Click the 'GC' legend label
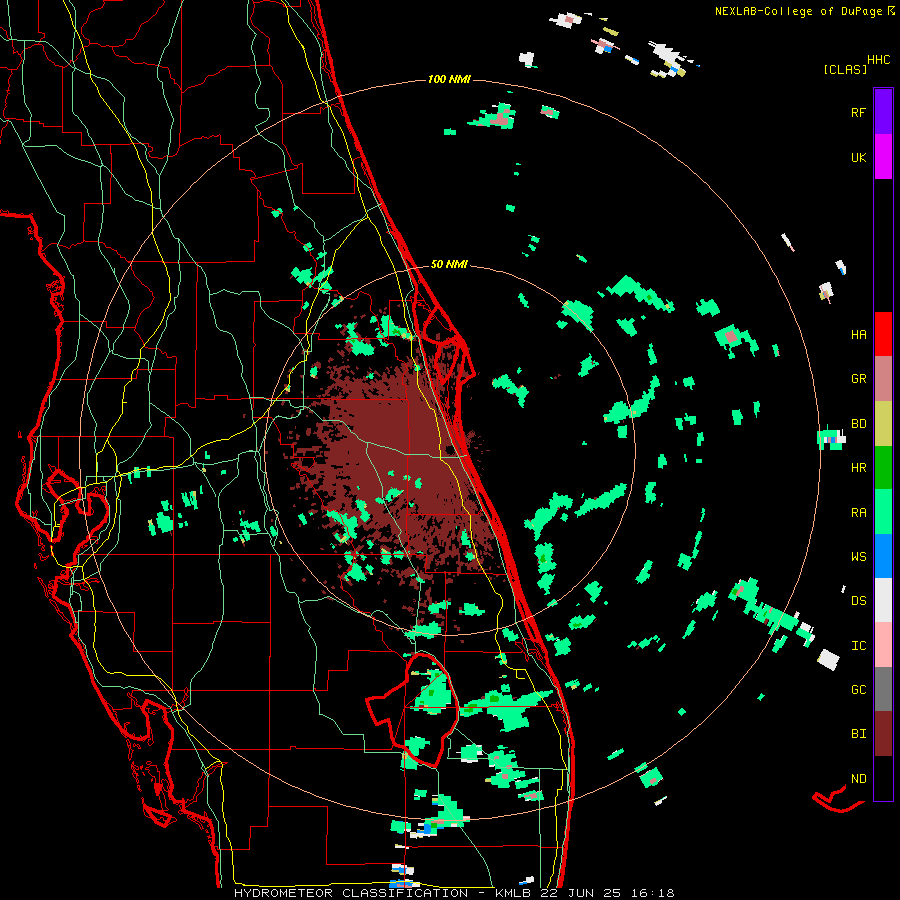Image resolution: width=900 pixels, height=900 pixels. tap(858, 690)
